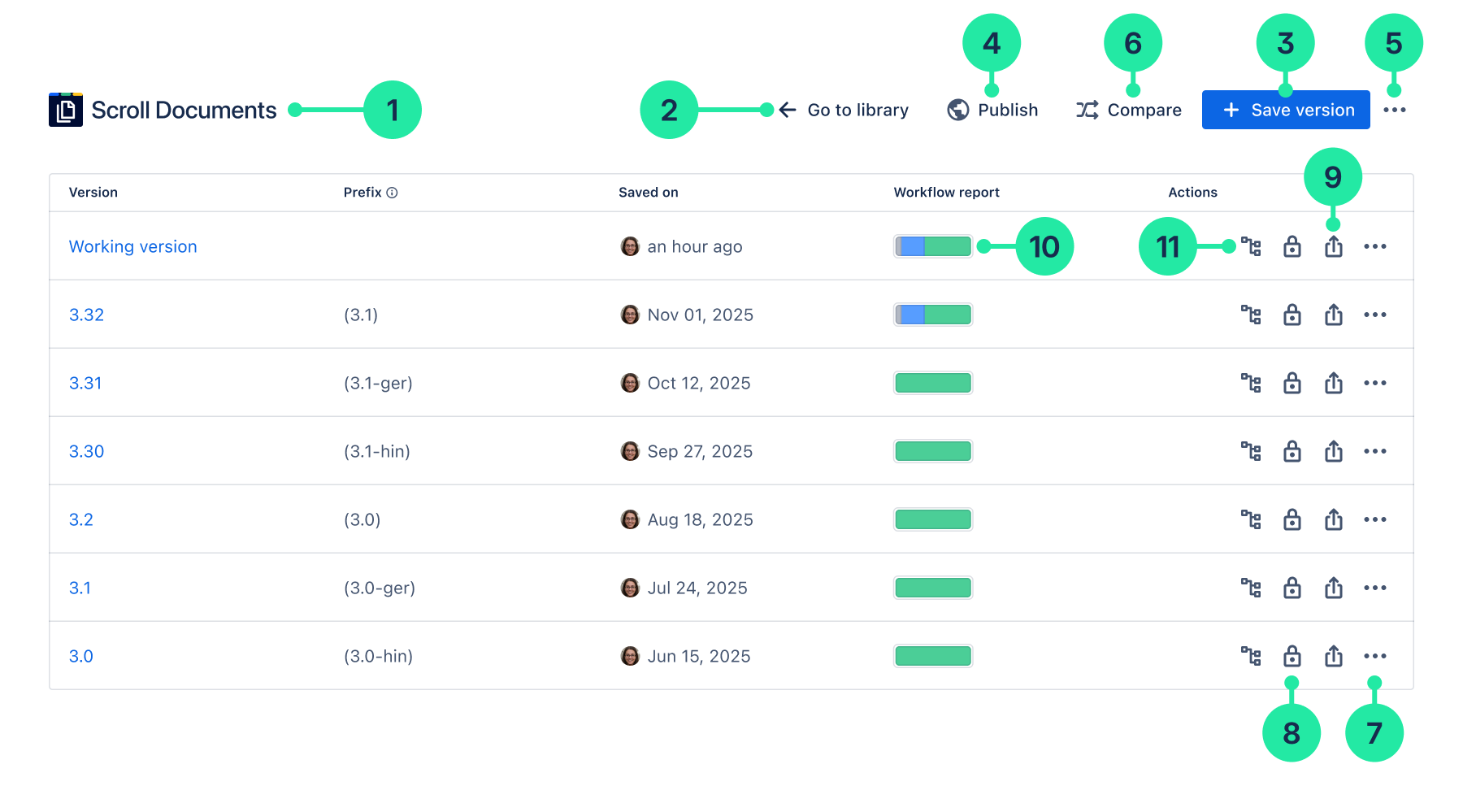The width and height of the screenshot is (1463, 812).
Task: Open page tree for Working version
Action: (x=1251, y=246)
